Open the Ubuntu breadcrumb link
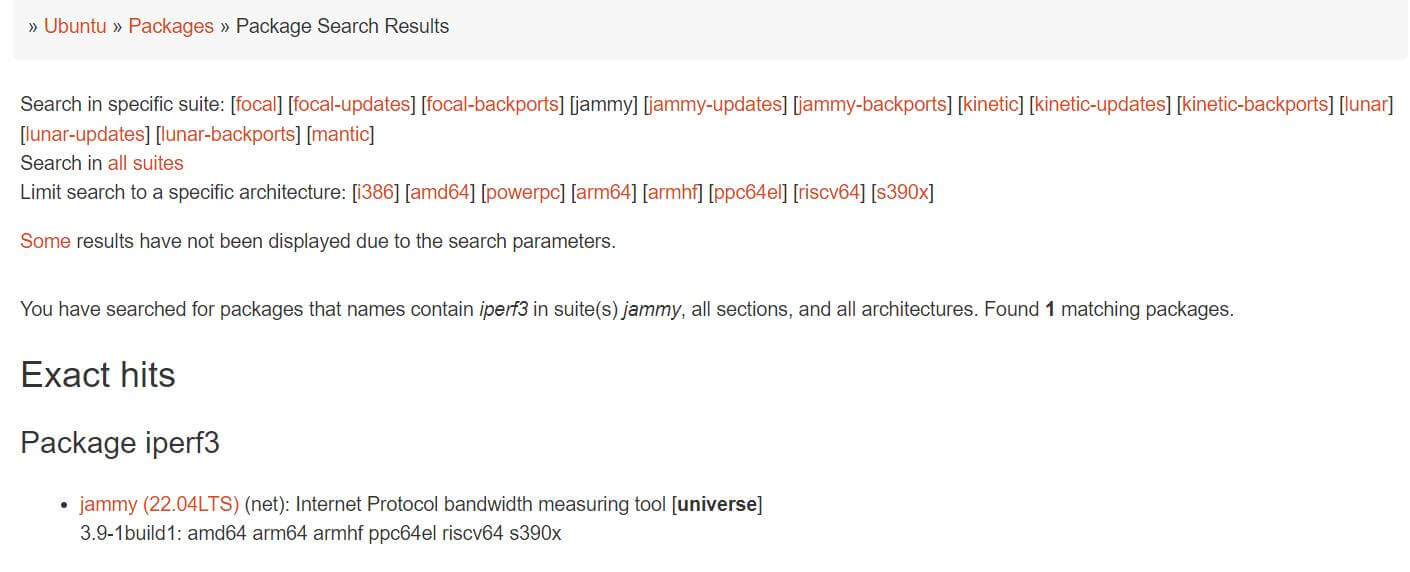 (75, 26)
